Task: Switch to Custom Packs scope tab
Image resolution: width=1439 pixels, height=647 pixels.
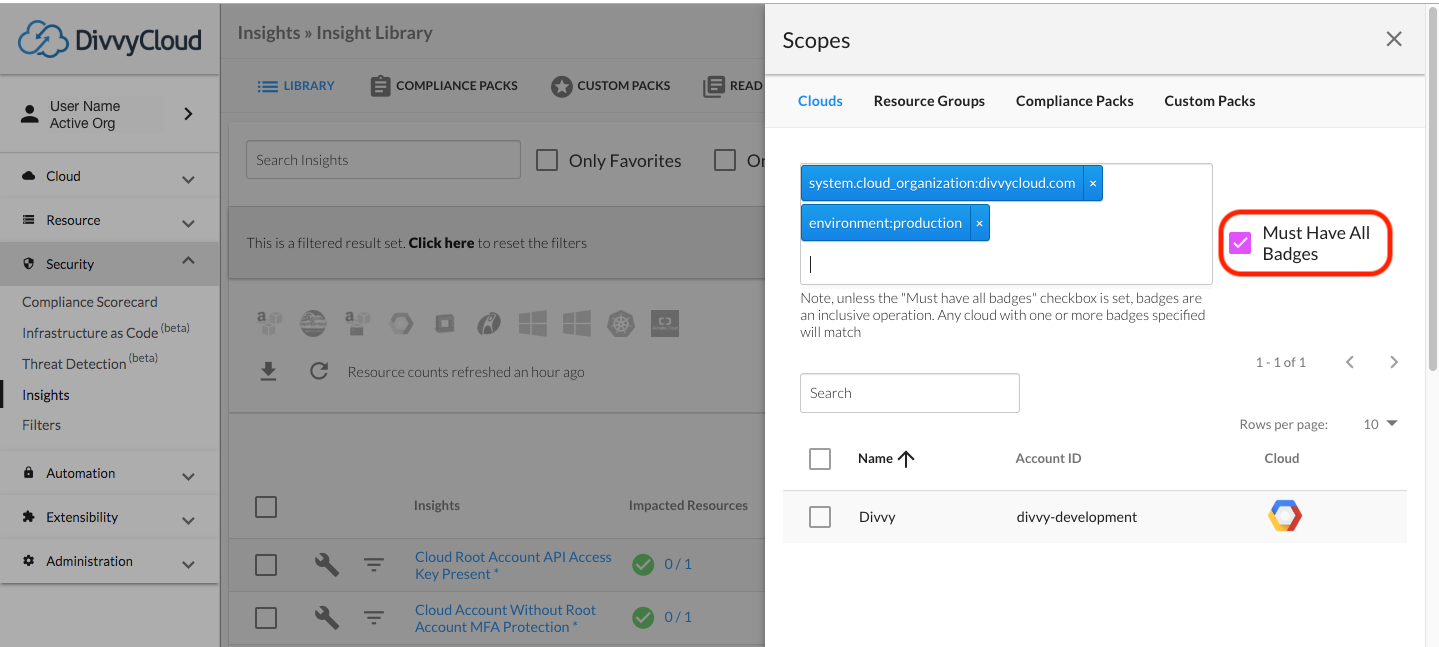Action: click(x=1210, y=101)
